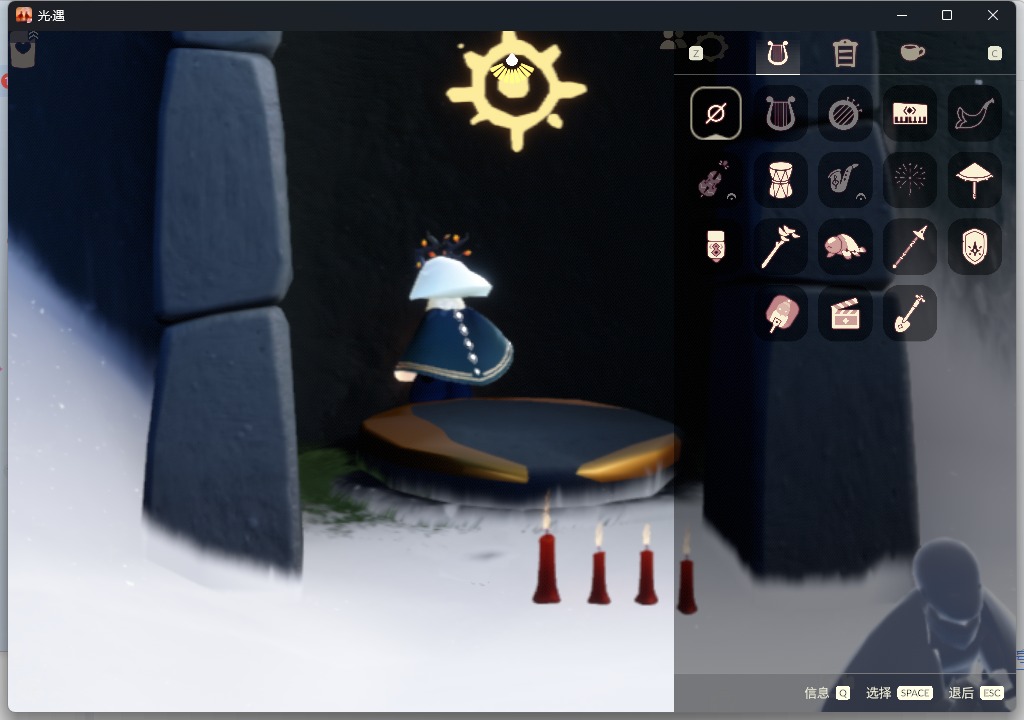The image size is (1024, 720).
Task: Equip the hourglass-shaped drum
Action: [780, 180]
